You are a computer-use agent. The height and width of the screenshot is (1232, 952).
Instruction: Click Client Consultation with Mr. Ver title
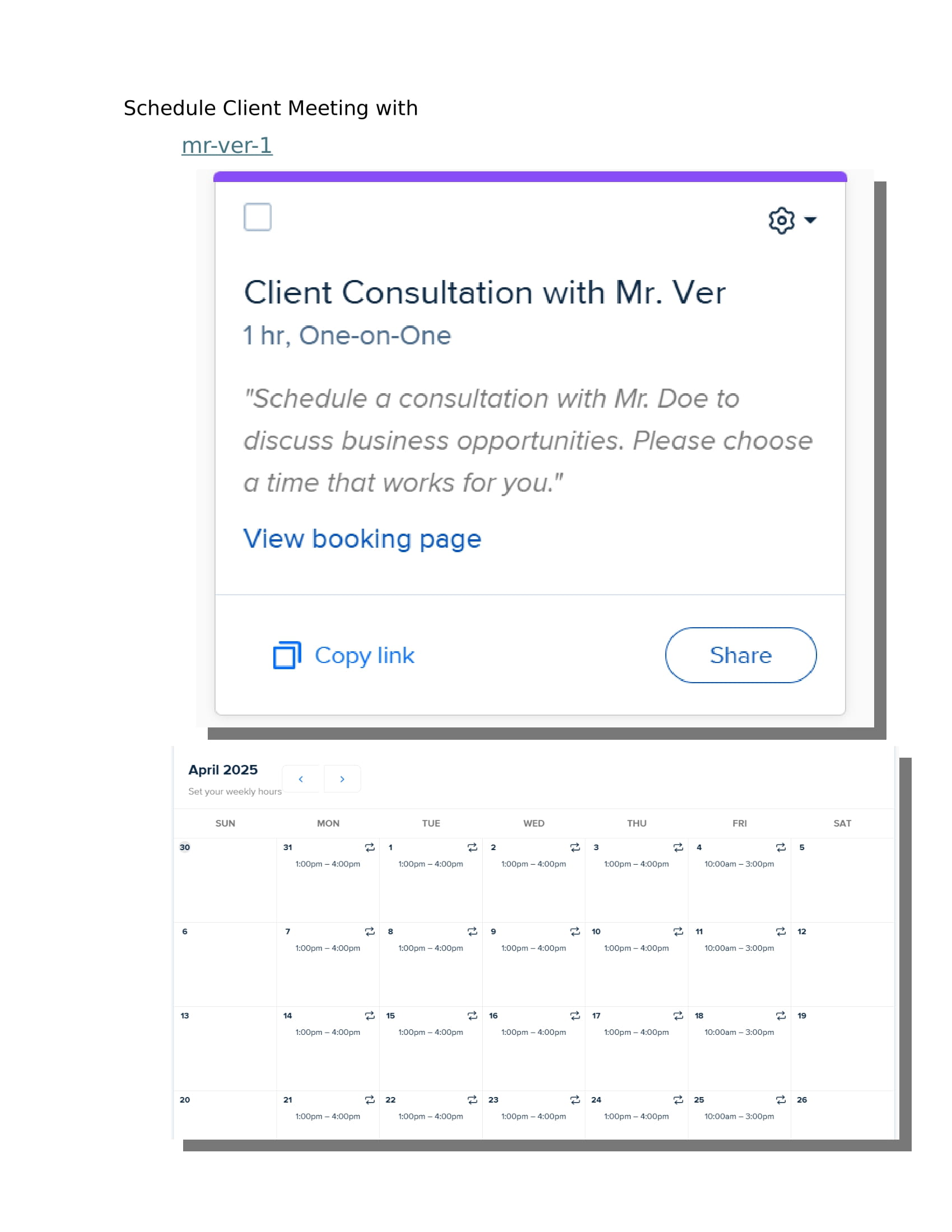coord(484,293)
